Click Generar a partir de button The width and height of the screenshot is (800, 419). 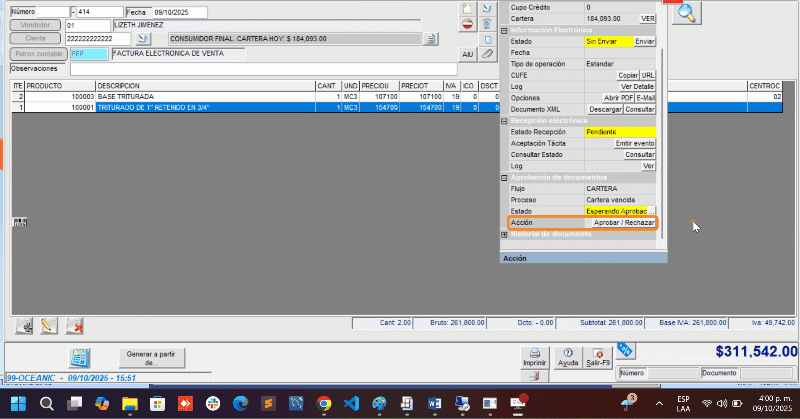click(x=151, y=358)
